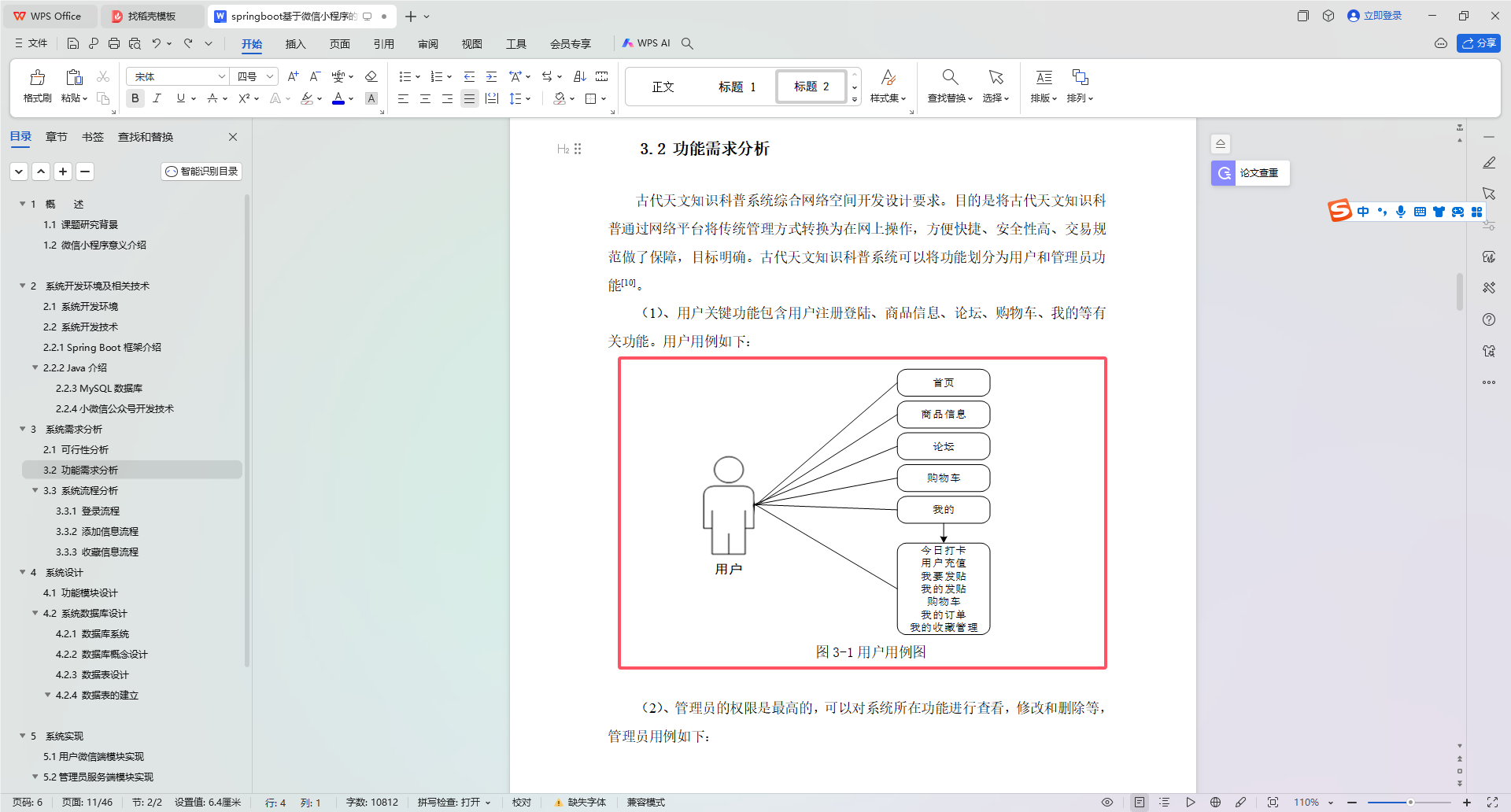Click 智能识别目录 button
This screenshot has width=1511, height=812.
coord(201,172)
